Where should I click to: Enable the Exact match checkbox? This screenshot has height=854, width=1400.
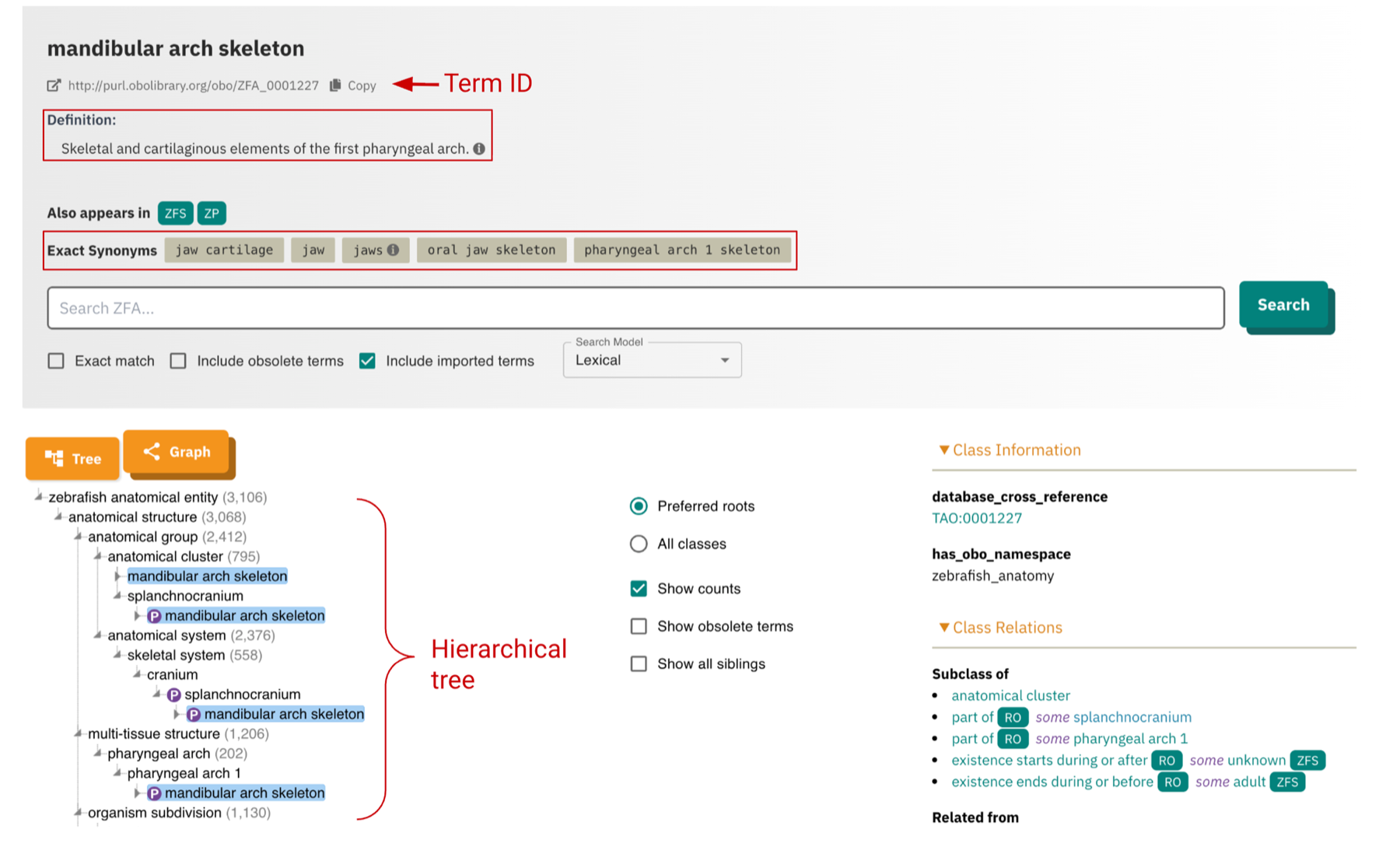tap(56, 361)
